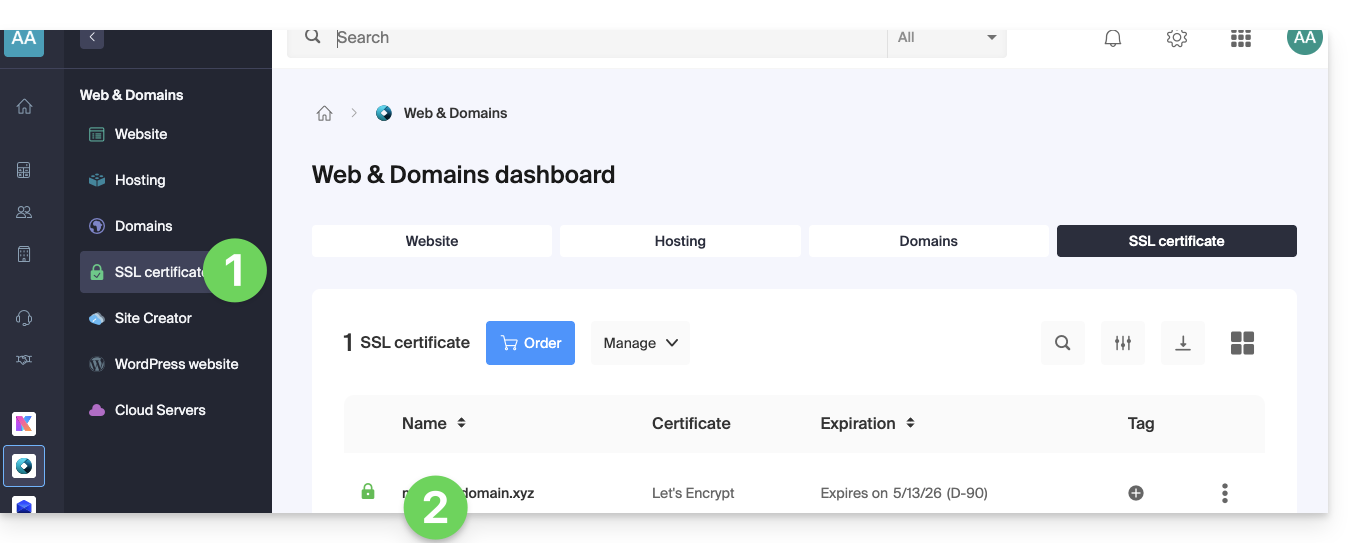The height and width of the screenshot is (543, 1358).
Task: Click the download export icon
Action: pos(1182,343)
